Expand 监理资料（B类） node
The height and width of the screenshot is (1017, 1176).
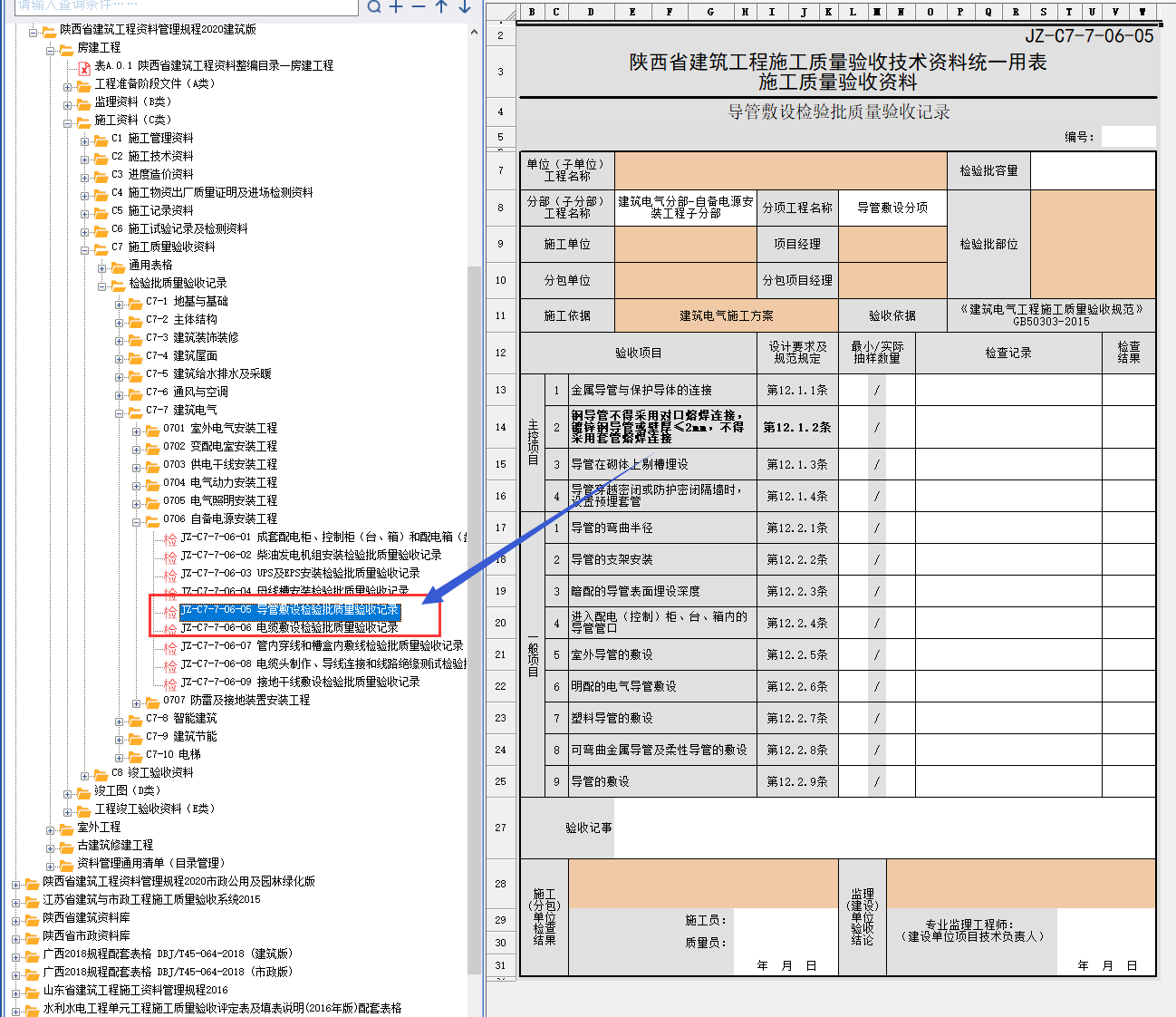click(68, 105)
